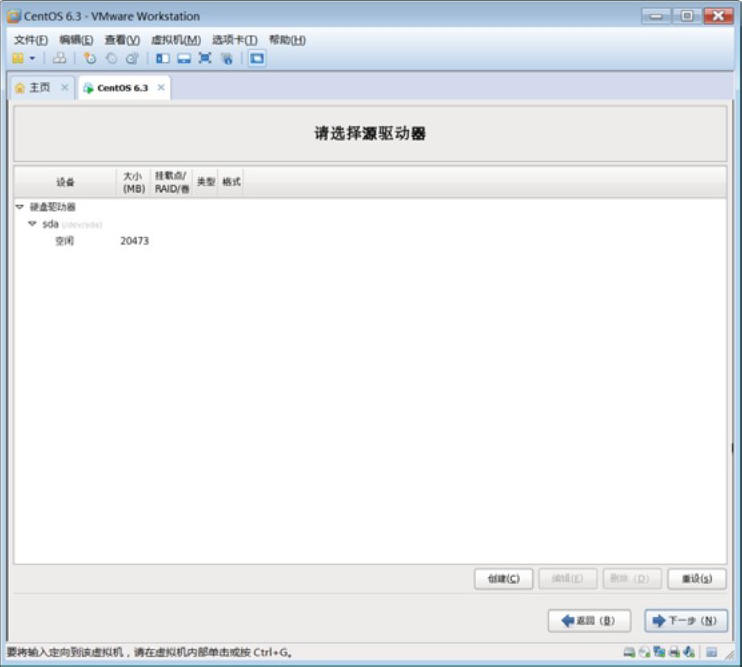Maximize the VMware Workstation window
The height and width of the screenshot is (667, 742).
(687, 16)
